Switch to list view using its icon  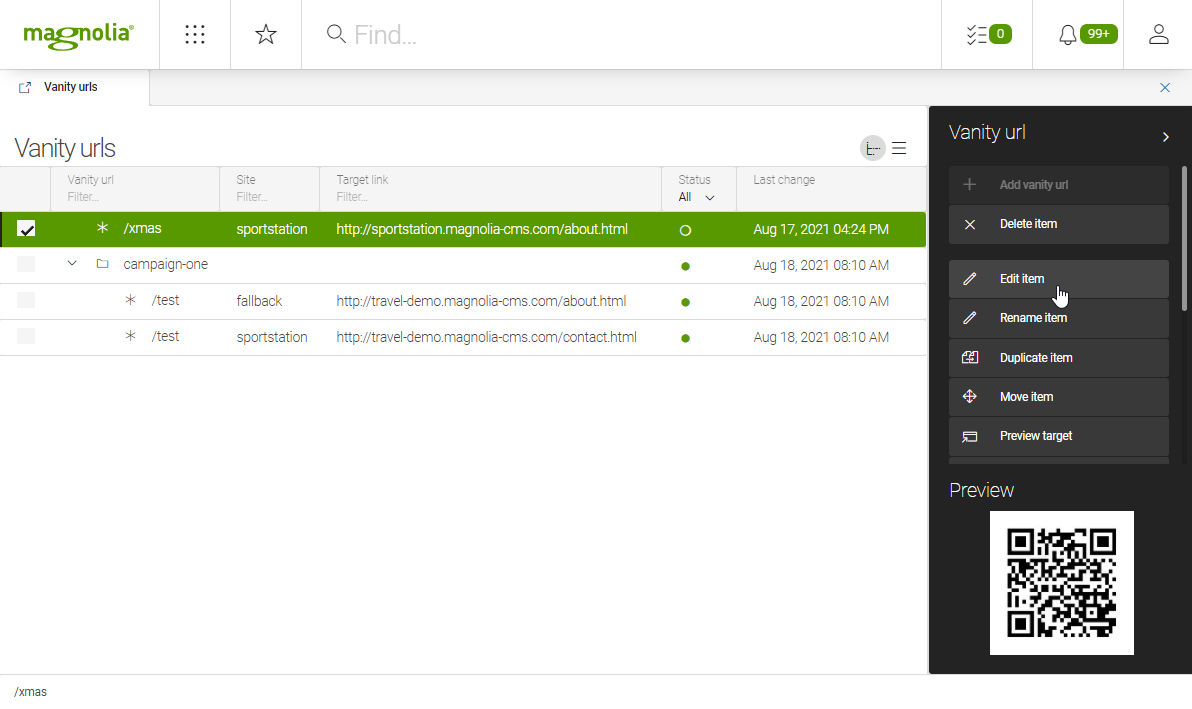coord(898,147)
